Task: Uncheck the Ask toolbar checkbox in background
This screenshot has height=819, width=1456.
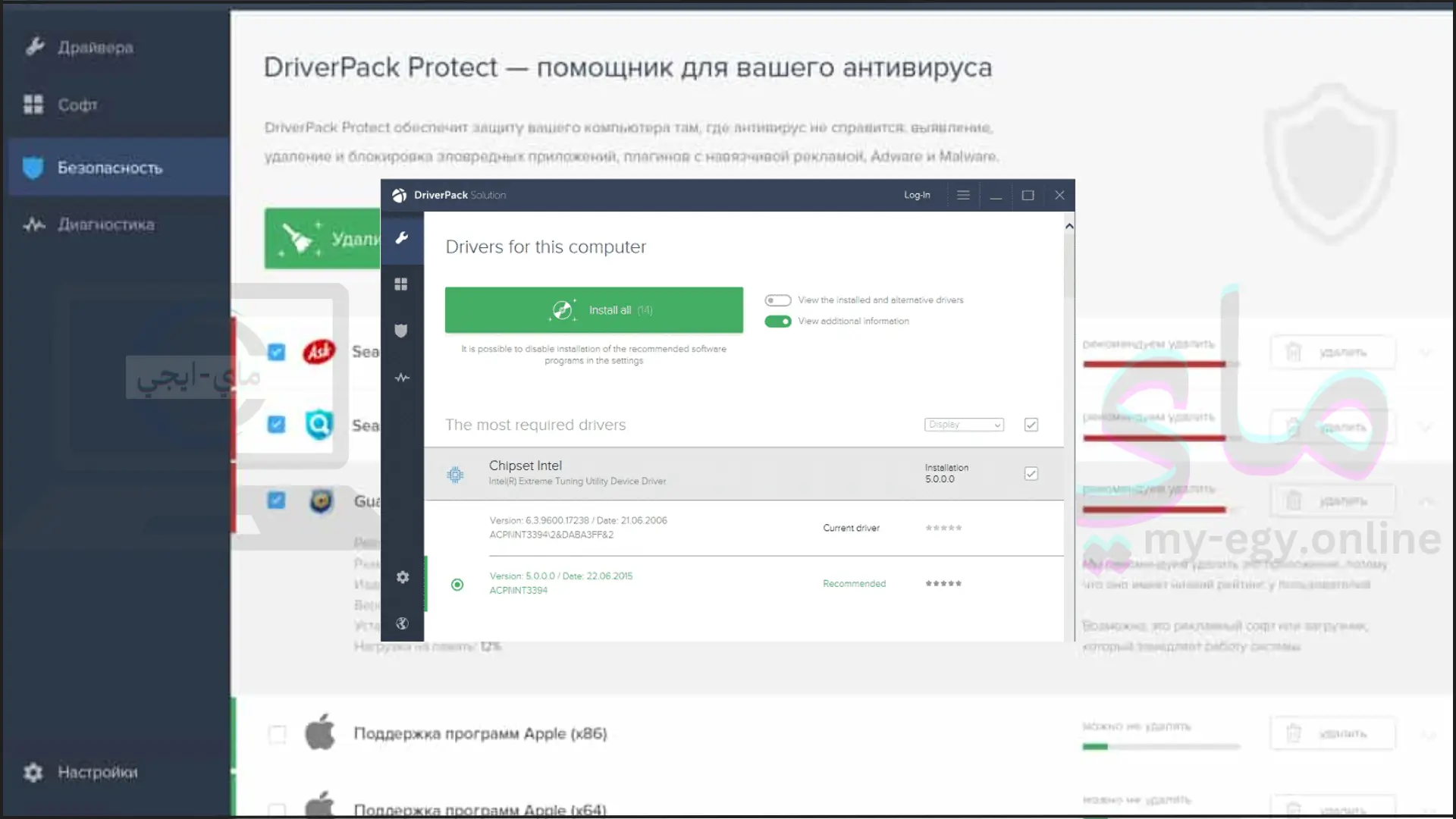Action: (x=277, y=352)
